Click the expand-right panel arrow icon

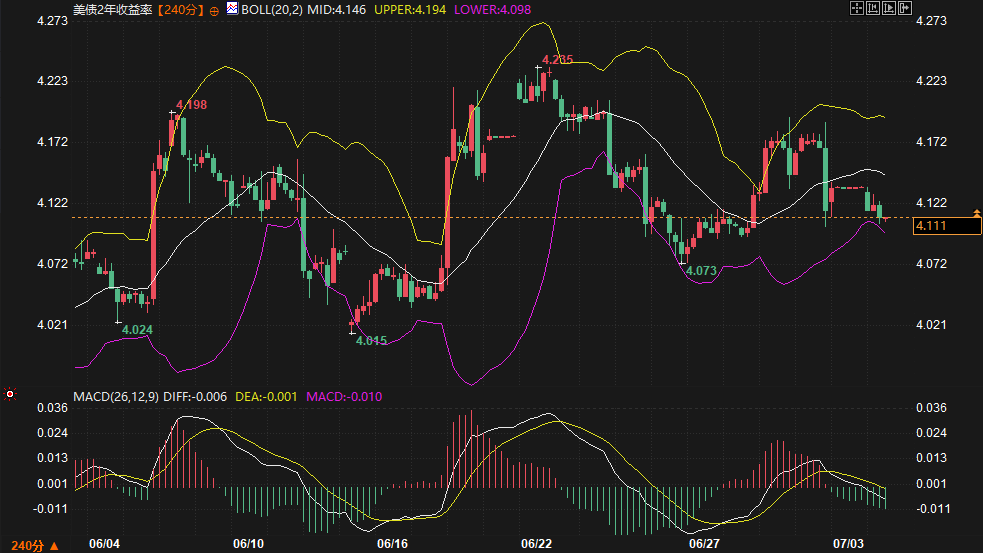(905, 8)
